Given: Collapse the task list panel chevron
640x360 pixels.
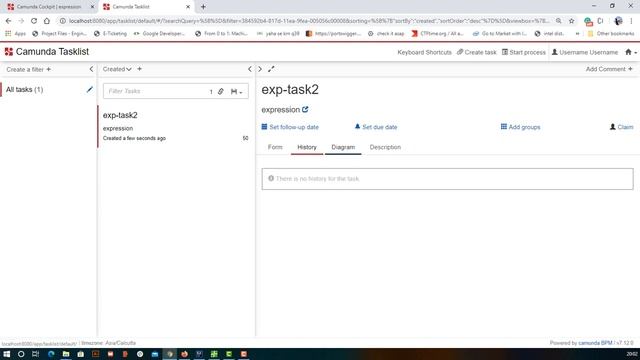Looking at the screenshot, I should click(250, 69).
